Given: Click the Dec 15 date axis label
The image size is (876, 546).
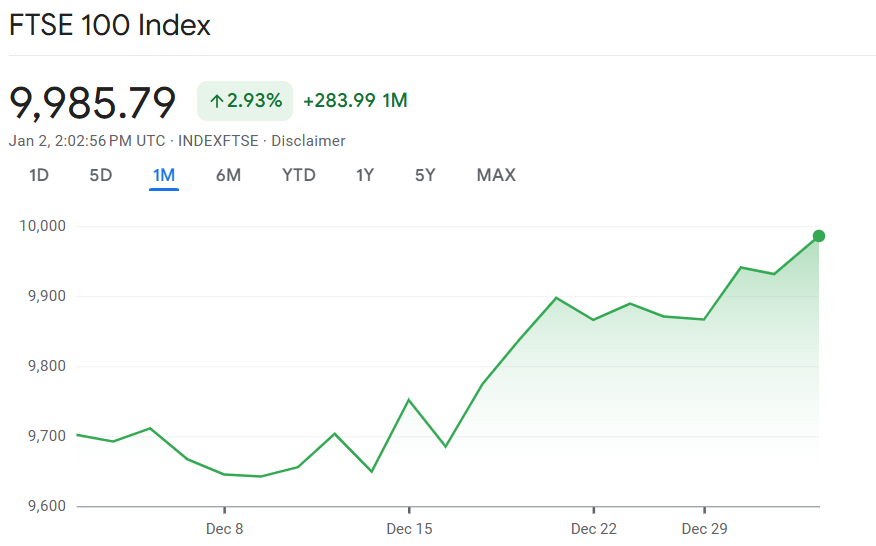Looking at the screenshot, I should [409, 528].
